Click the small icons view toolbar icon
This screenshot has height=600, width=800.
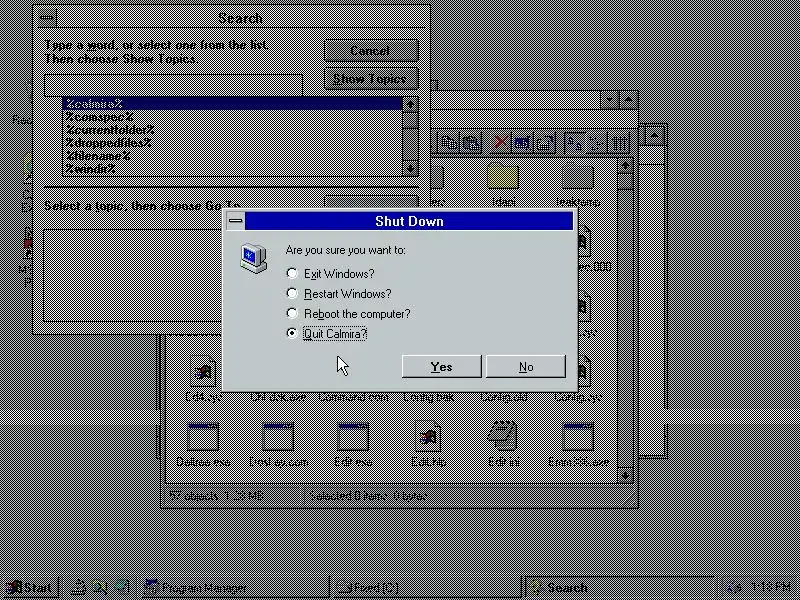[596, 143]
